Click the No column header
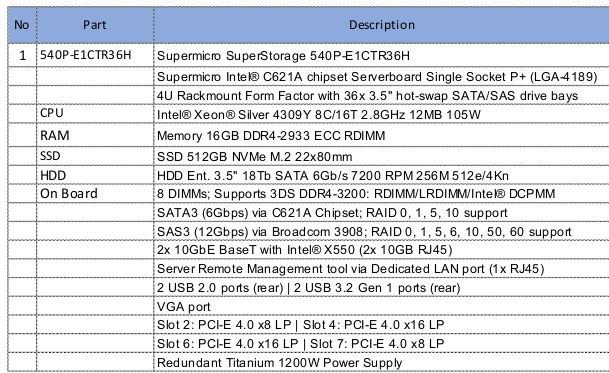Screen dimensions: 609x373 pos(22,25)
